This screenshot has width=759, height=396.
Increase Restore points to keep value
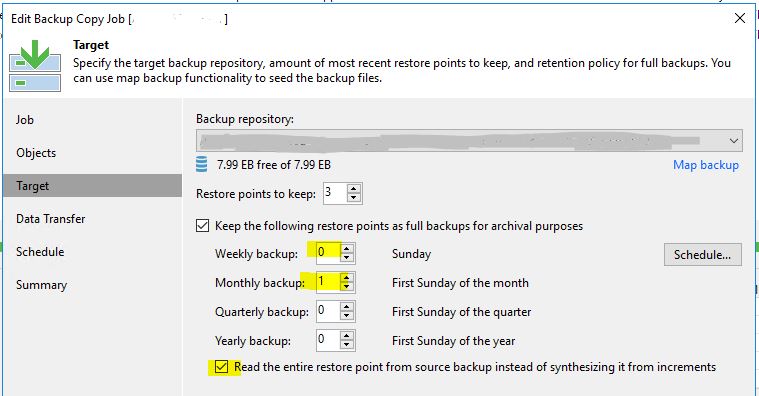point(354,189)
